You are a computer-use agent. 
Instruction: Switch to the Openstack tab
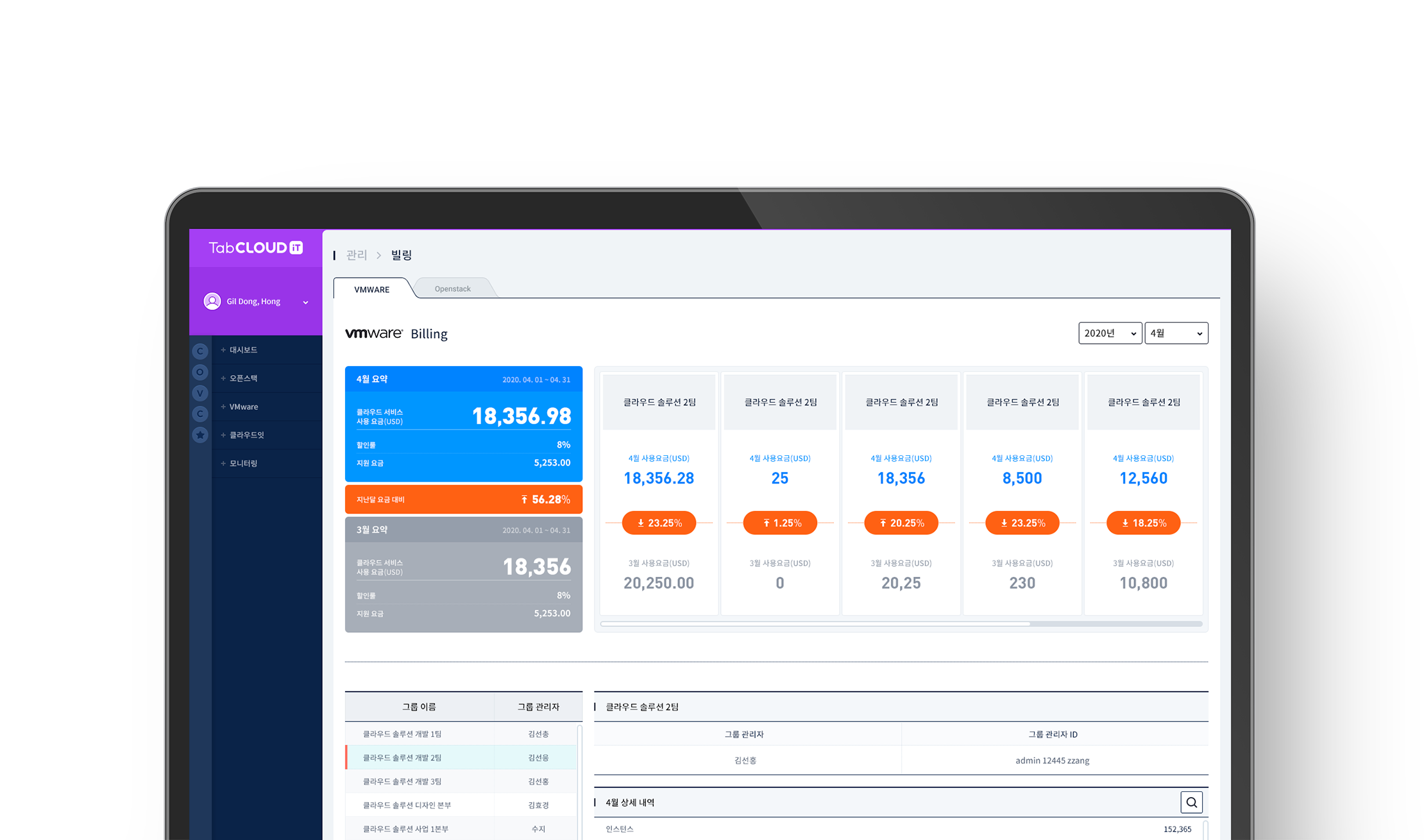pyautogui.click(x=452, y=289)
